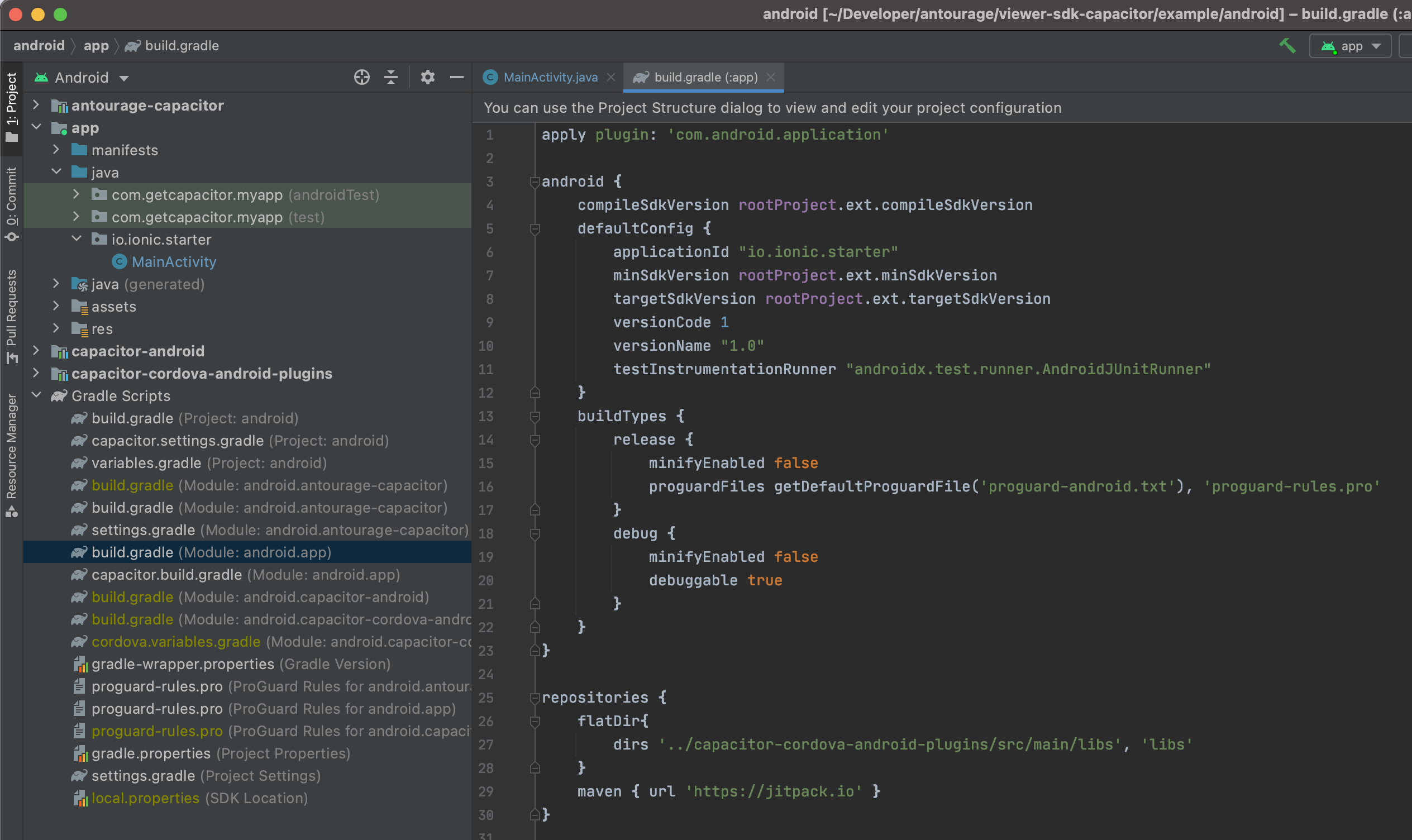This screenshot has height=840, width=1412.
Task: Close the build.gradle (:app) tab
Action: coord(771,77)
